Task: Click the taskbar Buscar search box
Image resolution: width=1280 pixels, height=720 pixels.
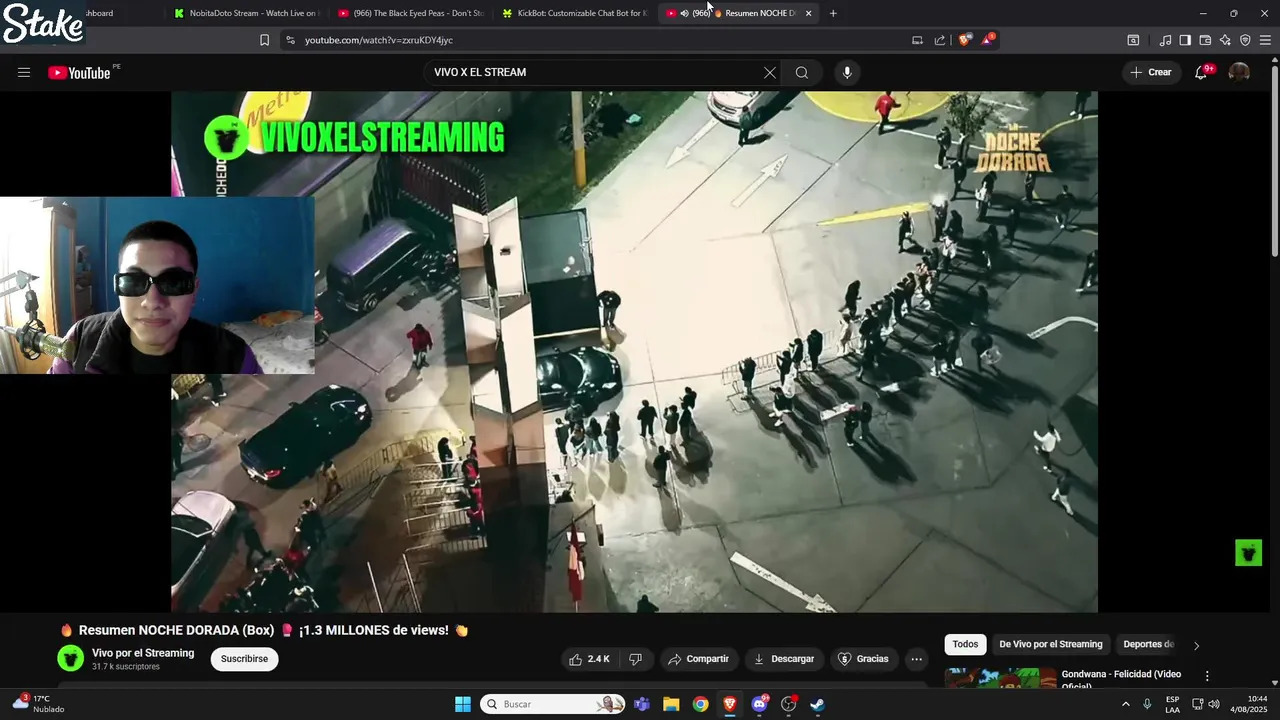Action: [552, 704]
